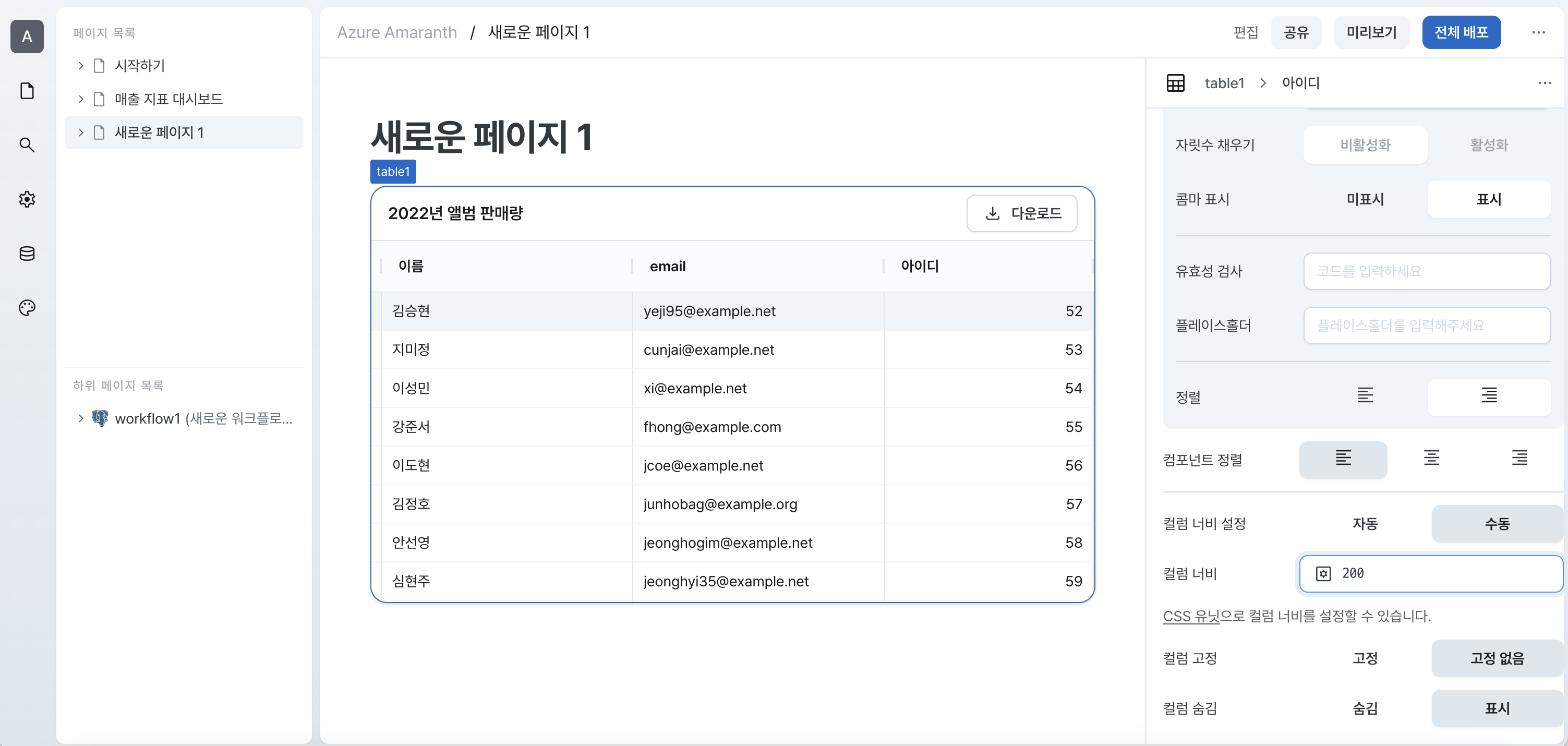The height and width of the screenshot is (746, 1568).
Task: Click the three-dot menu in table1 panel
Action: click(1544, 83)
